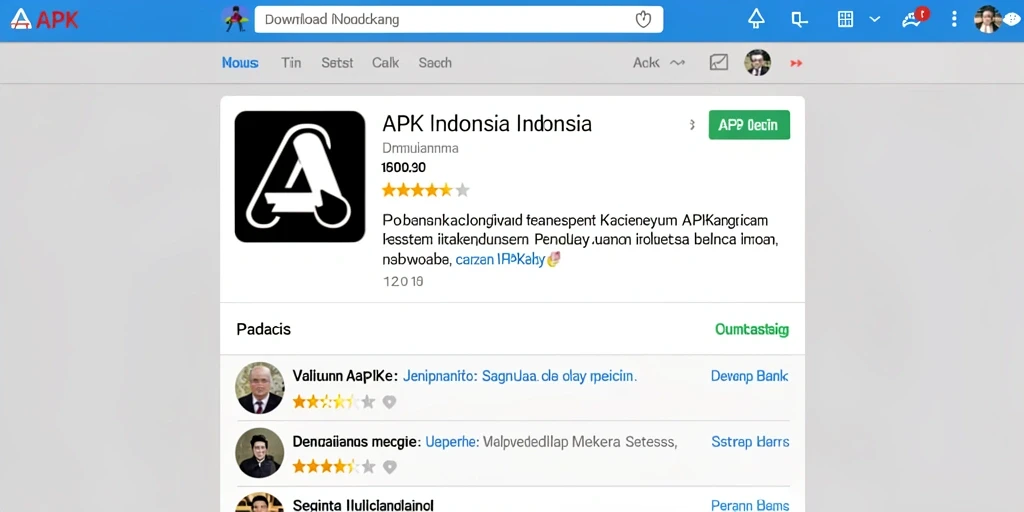Click the small round avatar in tab bar
This screenshot has width=1024, height=512.
click(758, 63)
